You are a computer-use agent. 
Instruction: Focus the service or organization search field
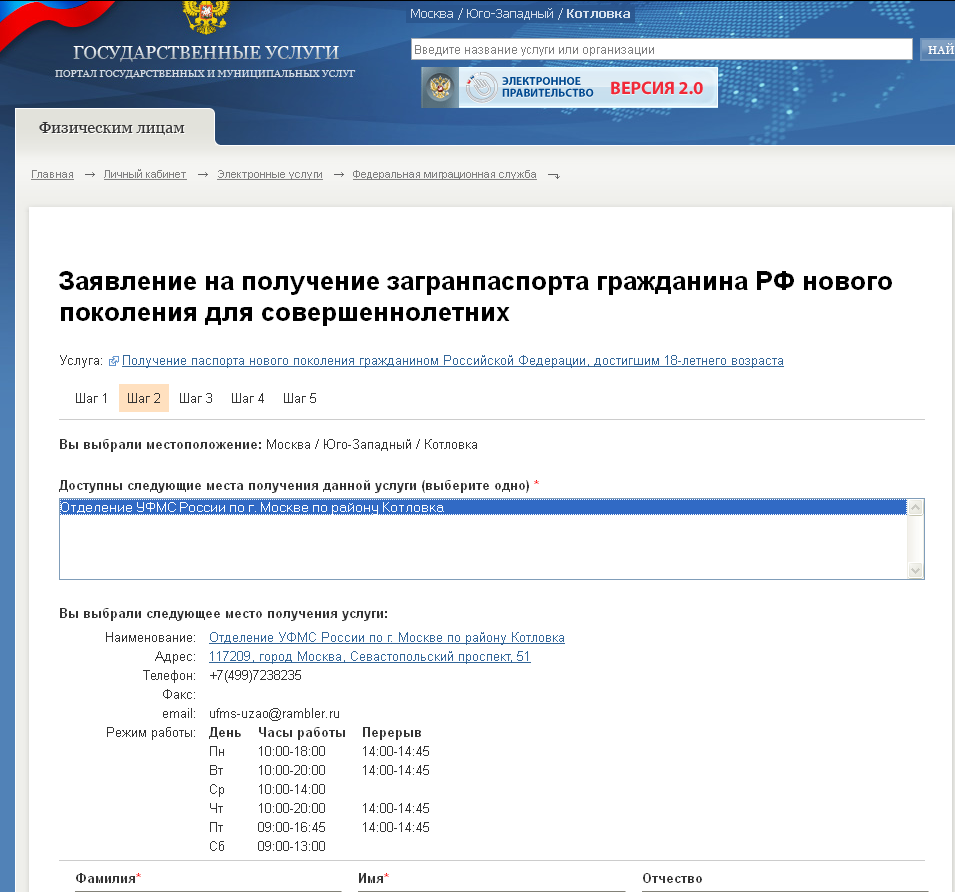click(x=661, y=49)
